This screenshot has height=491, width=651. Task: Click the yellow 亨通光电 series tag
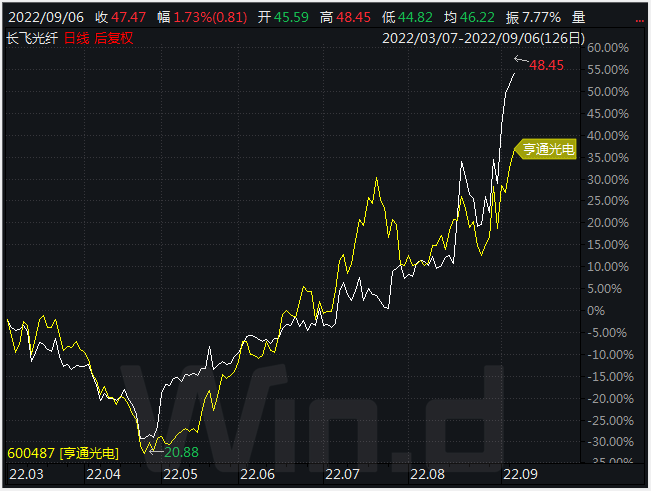point(546,149)
